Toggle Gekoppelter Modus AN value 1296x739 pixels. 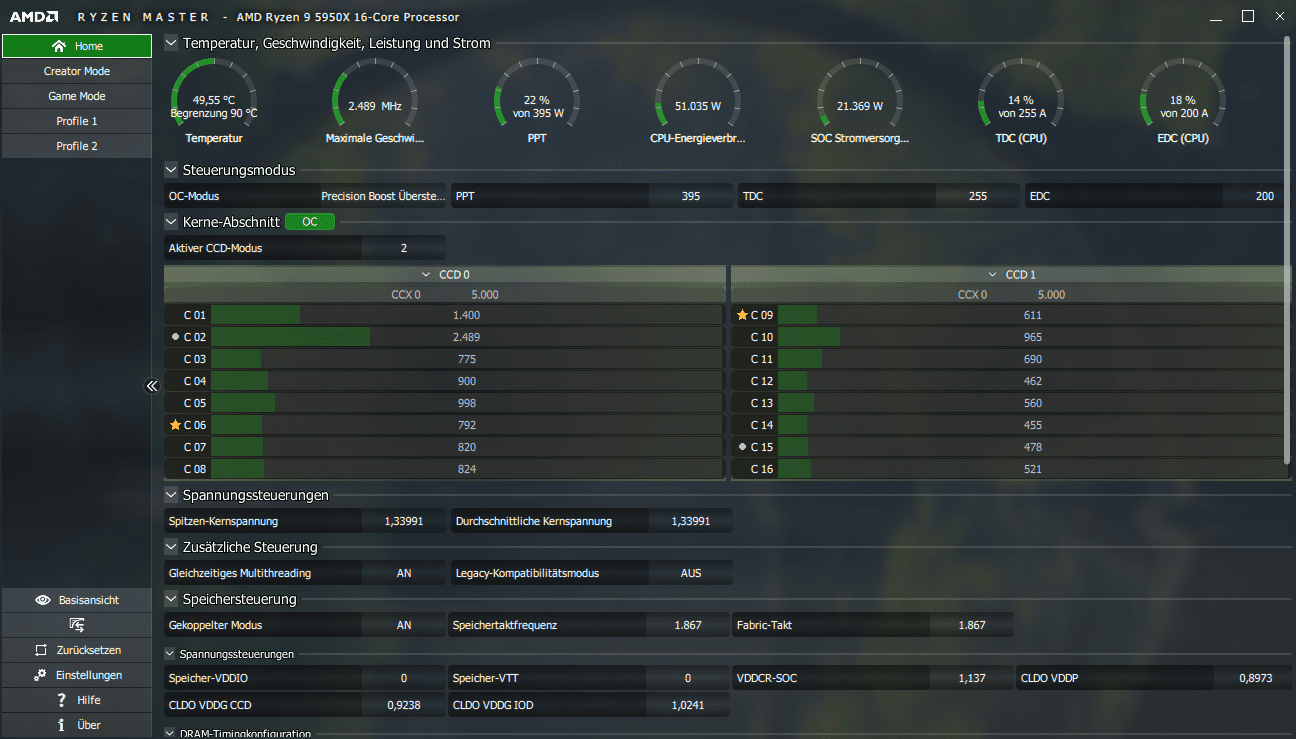pyautogui.click(x=404, y=625)
